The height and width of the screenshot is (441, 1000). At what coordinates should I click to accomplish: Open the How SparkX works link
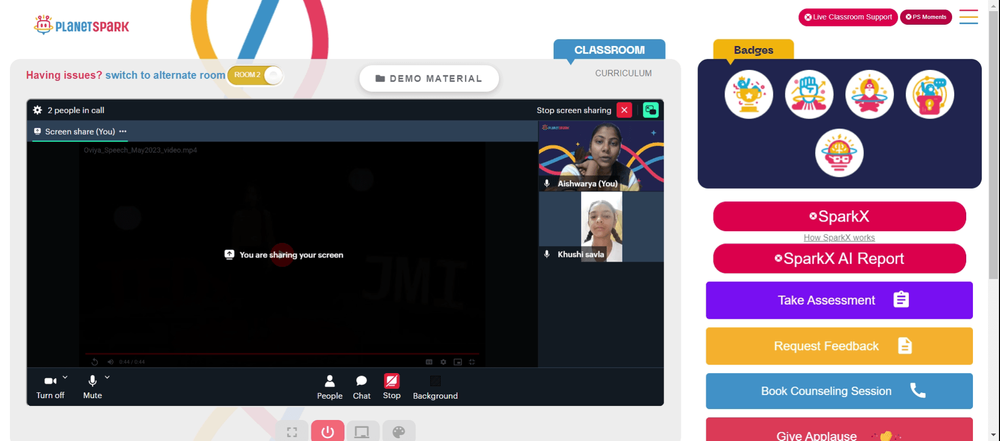(839, 237)
